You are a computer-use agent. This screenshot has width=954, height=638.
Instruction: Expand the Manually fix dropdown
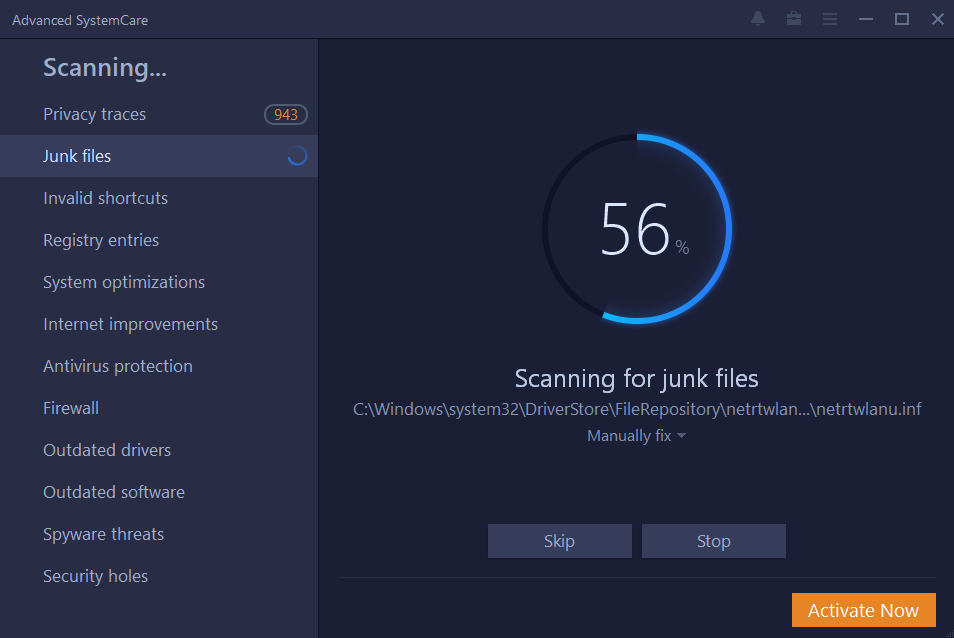636,435
